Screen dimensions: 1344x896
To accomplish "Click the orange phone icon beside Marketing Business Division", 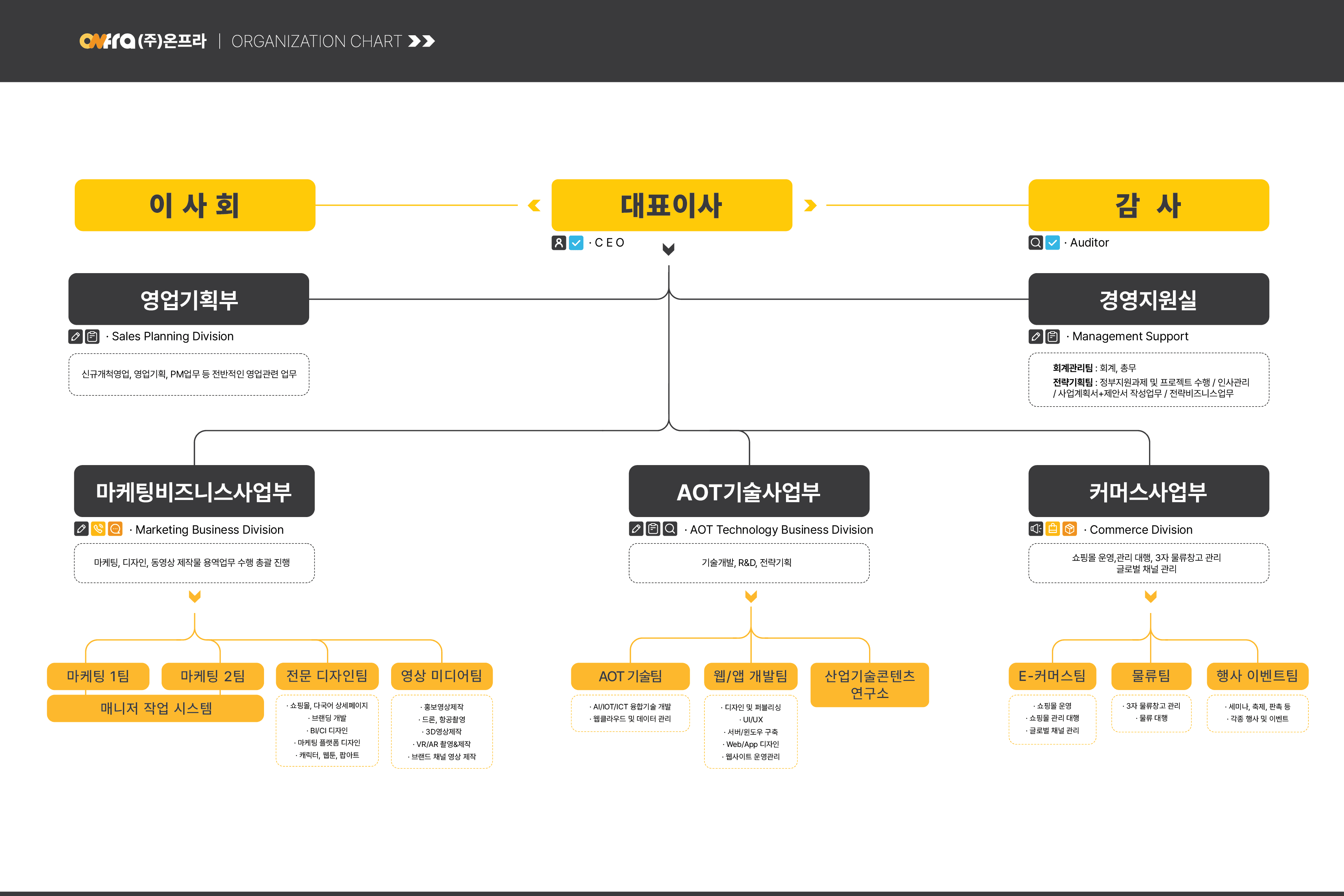I will point(98,528).
